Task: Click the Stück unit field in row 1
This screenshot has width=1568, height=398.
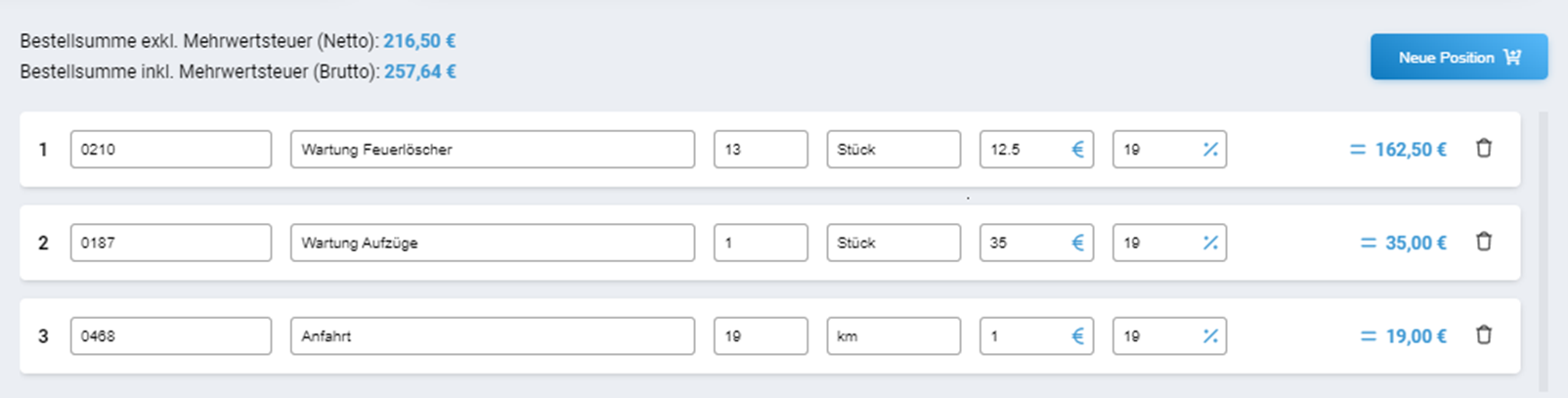Action: click(x=893, y=150)
